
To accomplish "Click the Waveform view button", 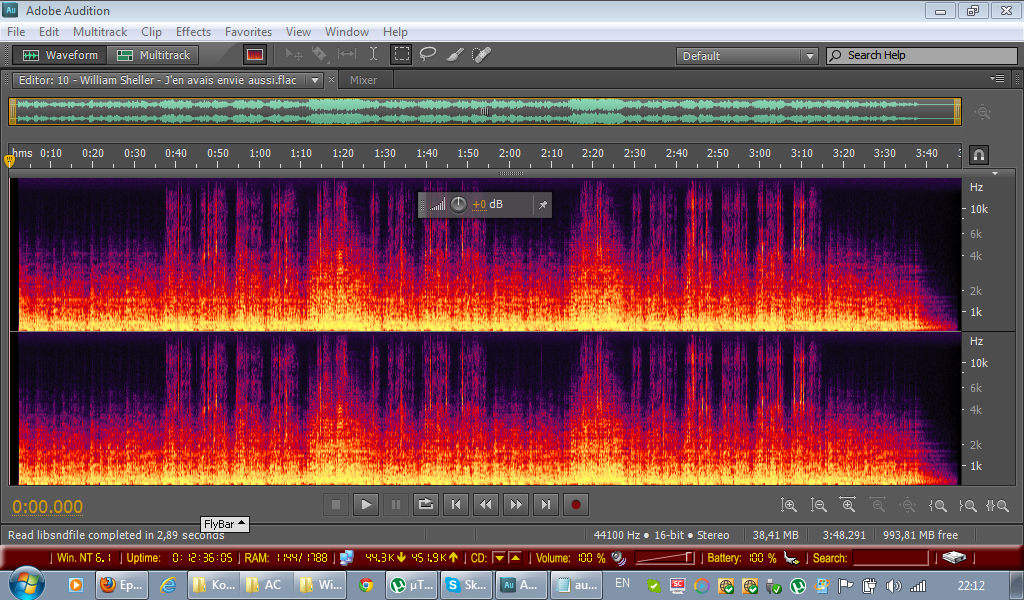I will tap(61, 55).
